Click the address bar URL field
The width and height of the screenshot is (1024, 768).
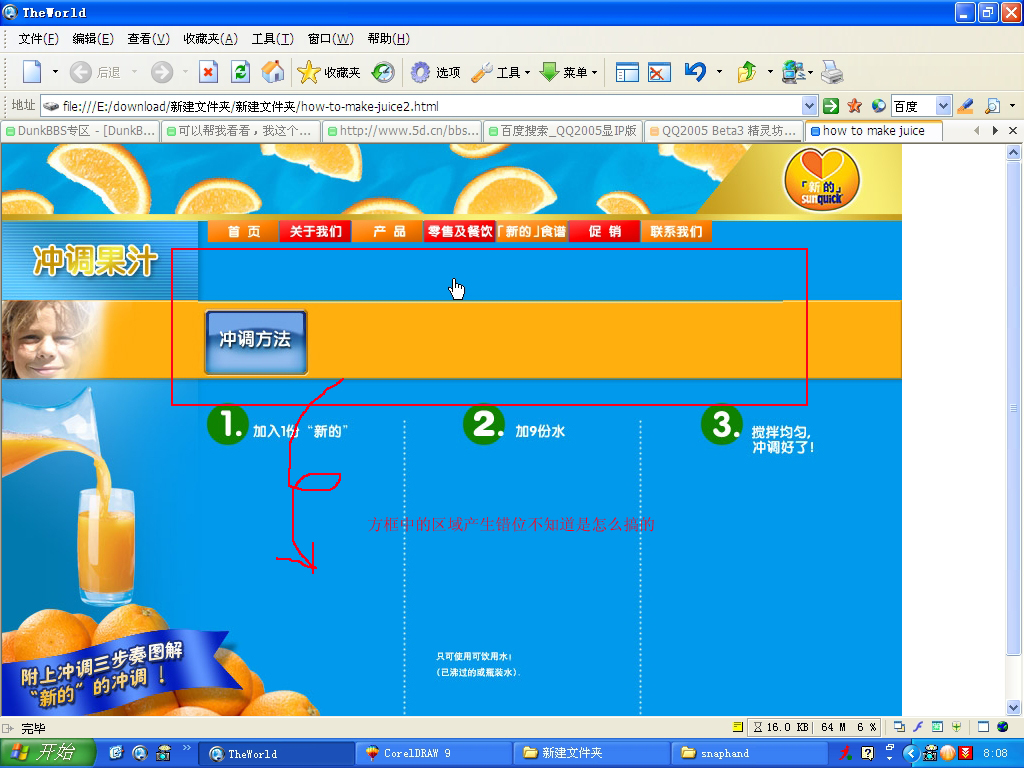(421, 106)
